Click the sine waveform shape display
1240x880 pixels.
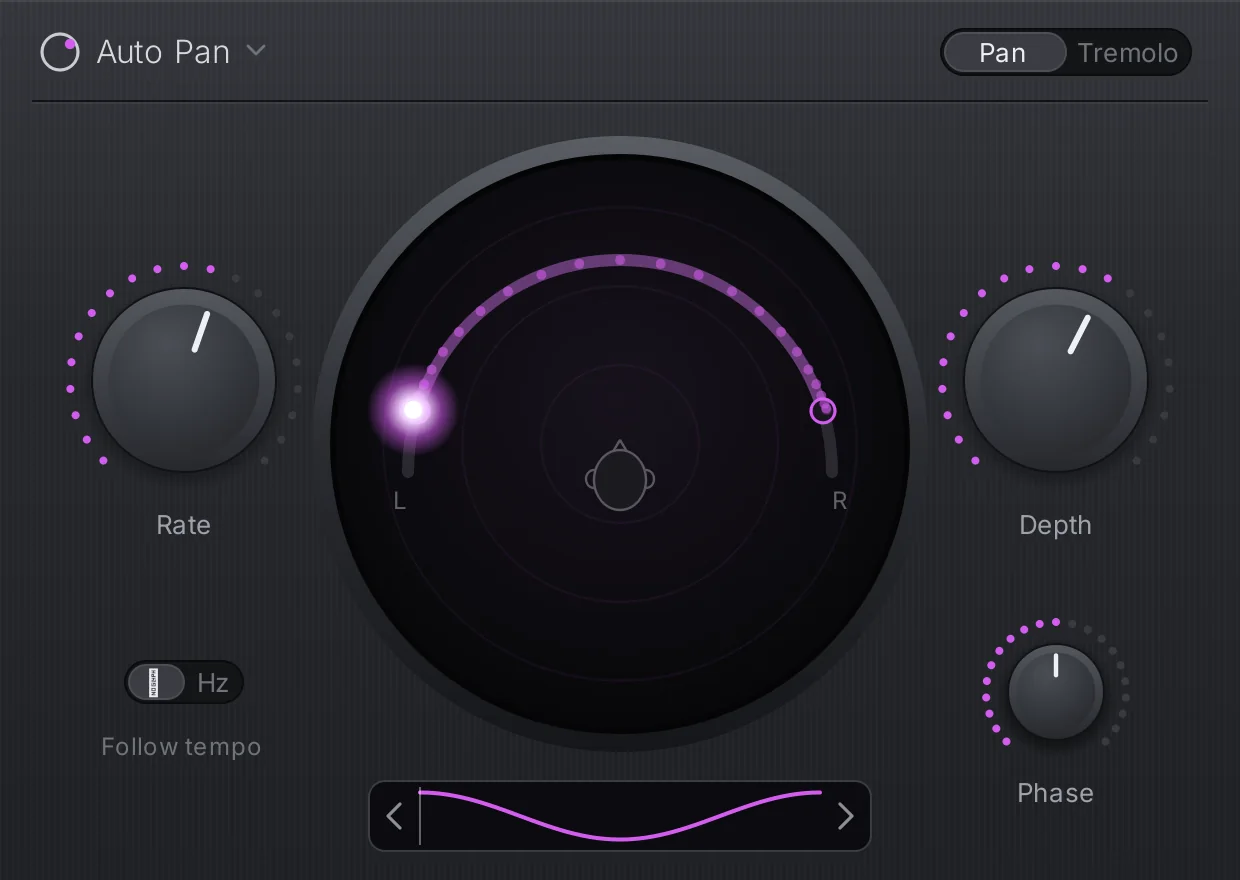[620, 815]
